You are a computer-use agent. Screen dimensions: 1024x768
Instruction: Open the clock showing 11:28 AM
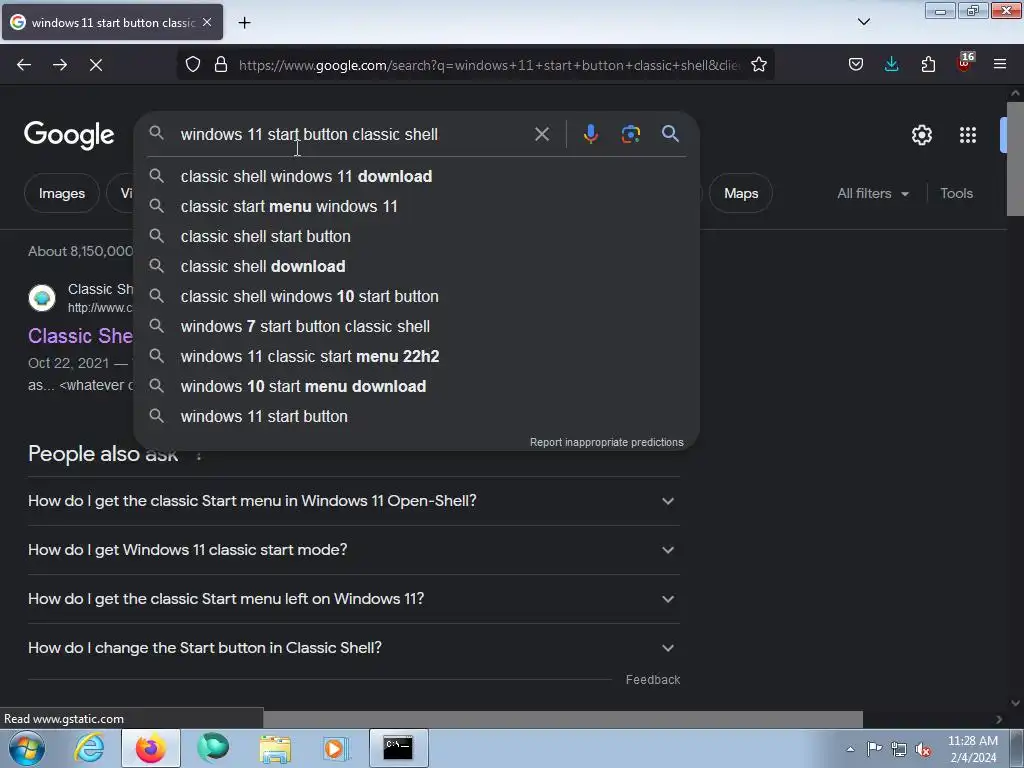973,749
